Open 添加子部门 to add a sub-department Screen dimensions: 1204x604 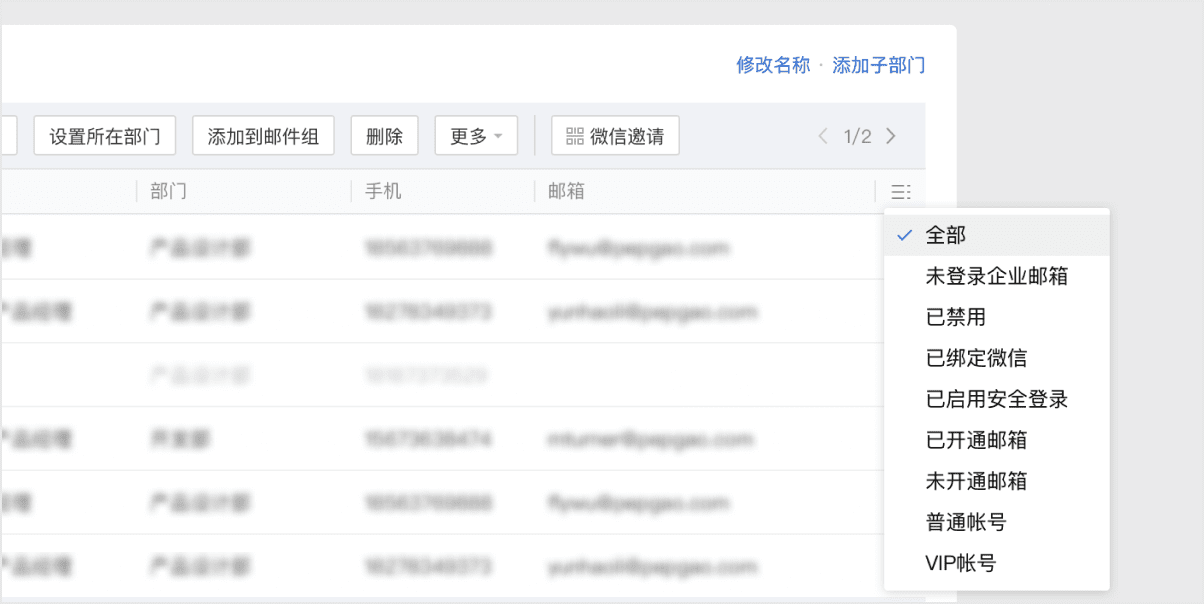point(880,65)
